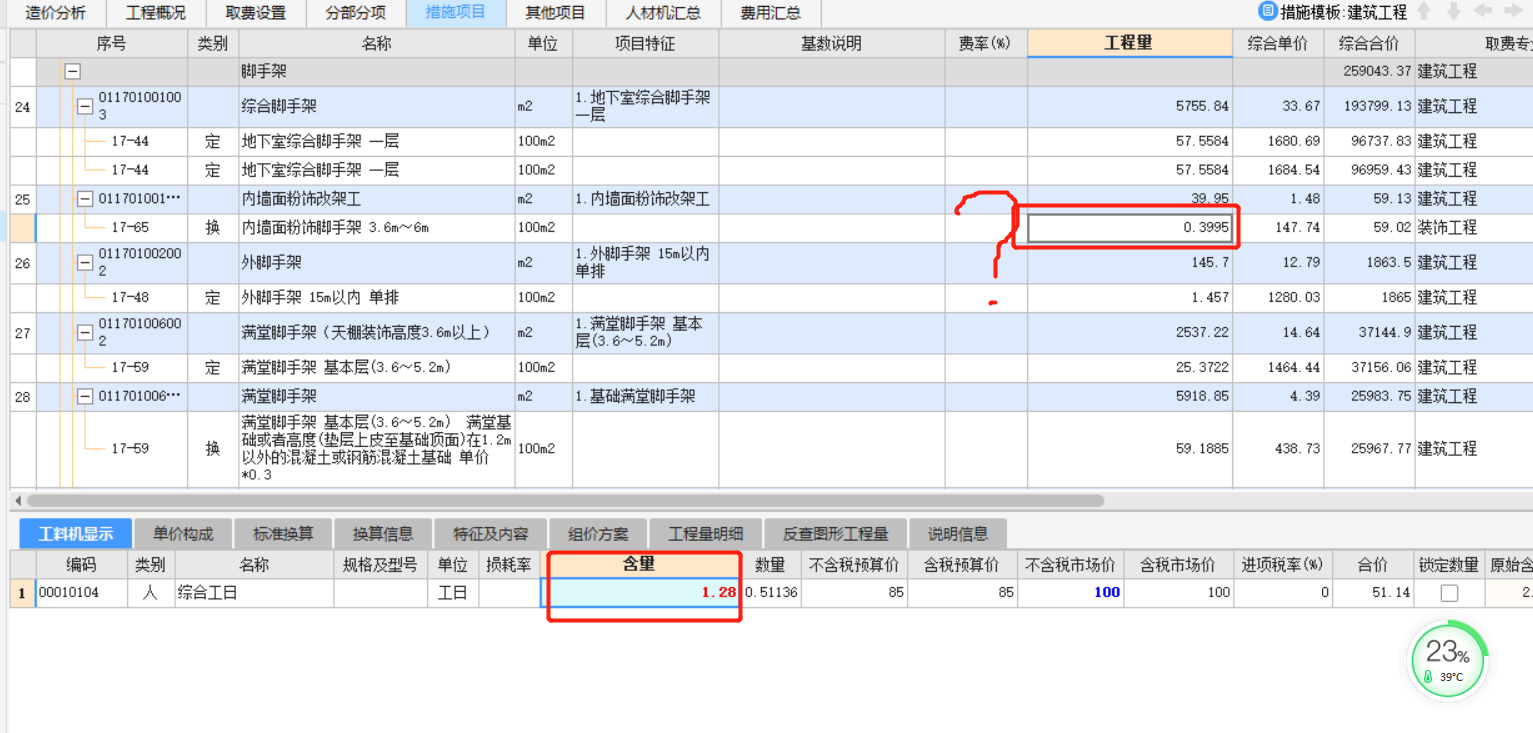Toggle the 锁定数量 checkbox for 综合工日
This screenshot has height=733, width=1533.
1449,593
